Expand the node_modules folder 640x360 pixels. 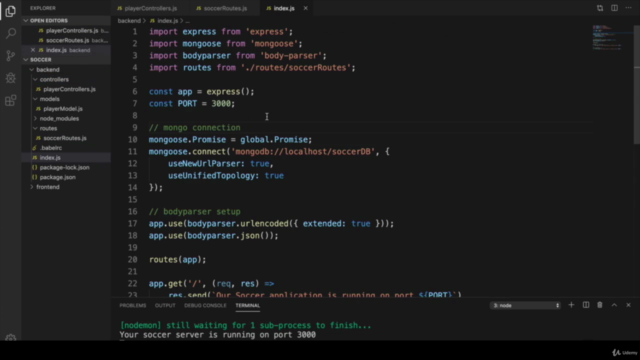(59, 118)
